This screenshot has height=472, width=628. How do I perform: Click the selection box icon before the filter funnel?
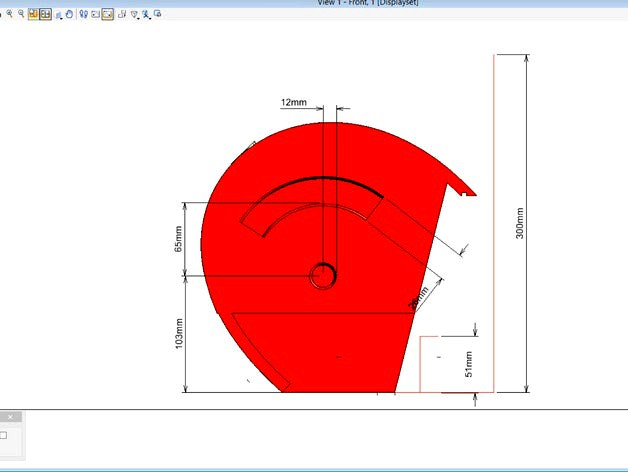[x=121, y=15]
